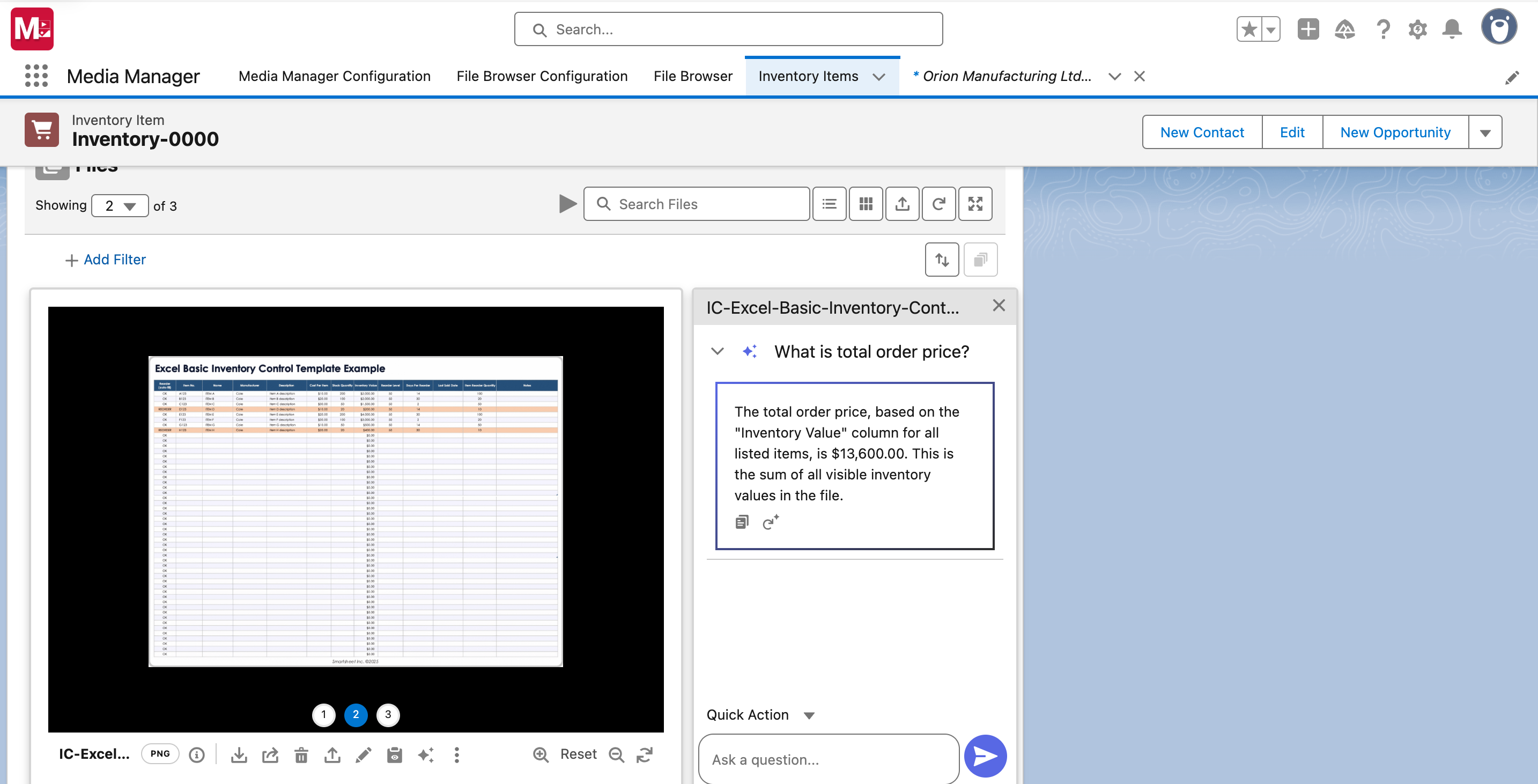
Task: Select page 3 in the carousel
Action: [388, 715]
